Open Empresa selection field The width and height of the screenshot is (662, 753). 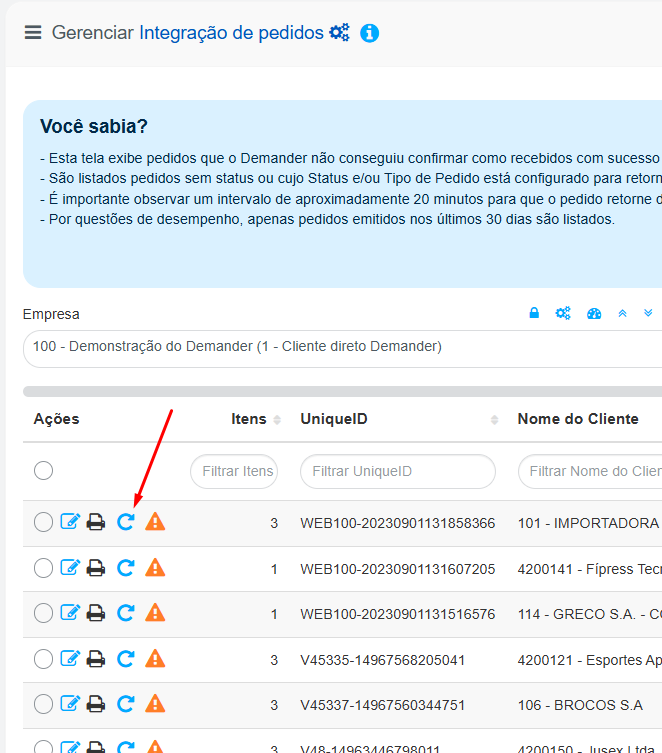pos(342,349)
